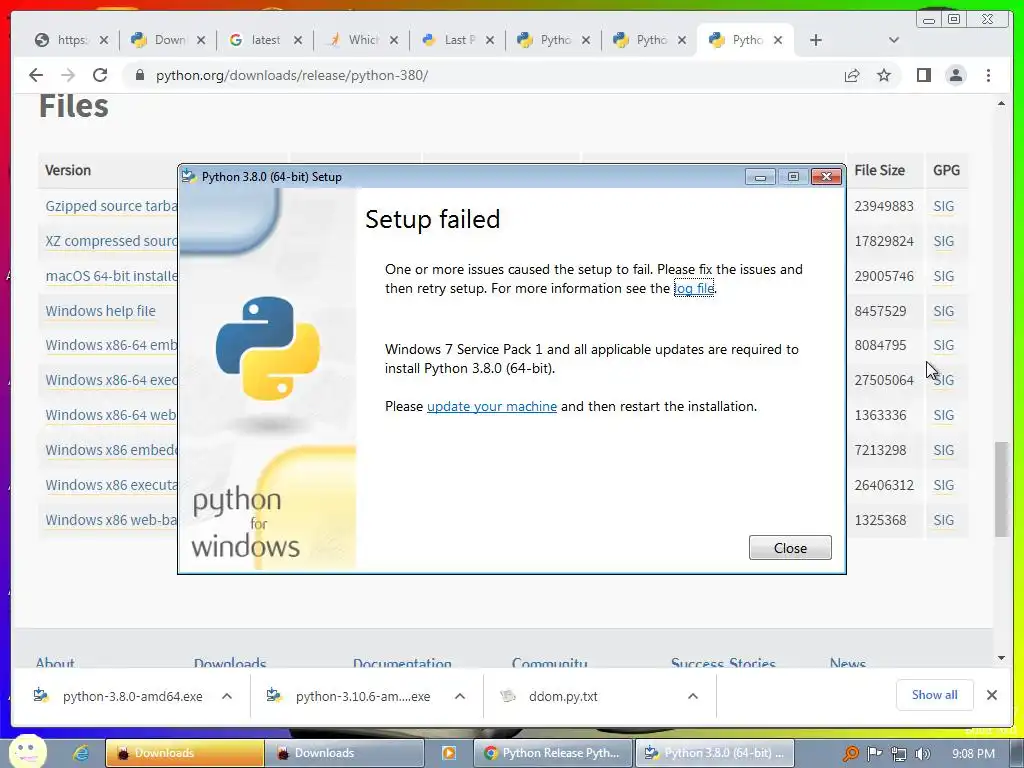Click the Setup dialog title bar icon

coord(189,176)
